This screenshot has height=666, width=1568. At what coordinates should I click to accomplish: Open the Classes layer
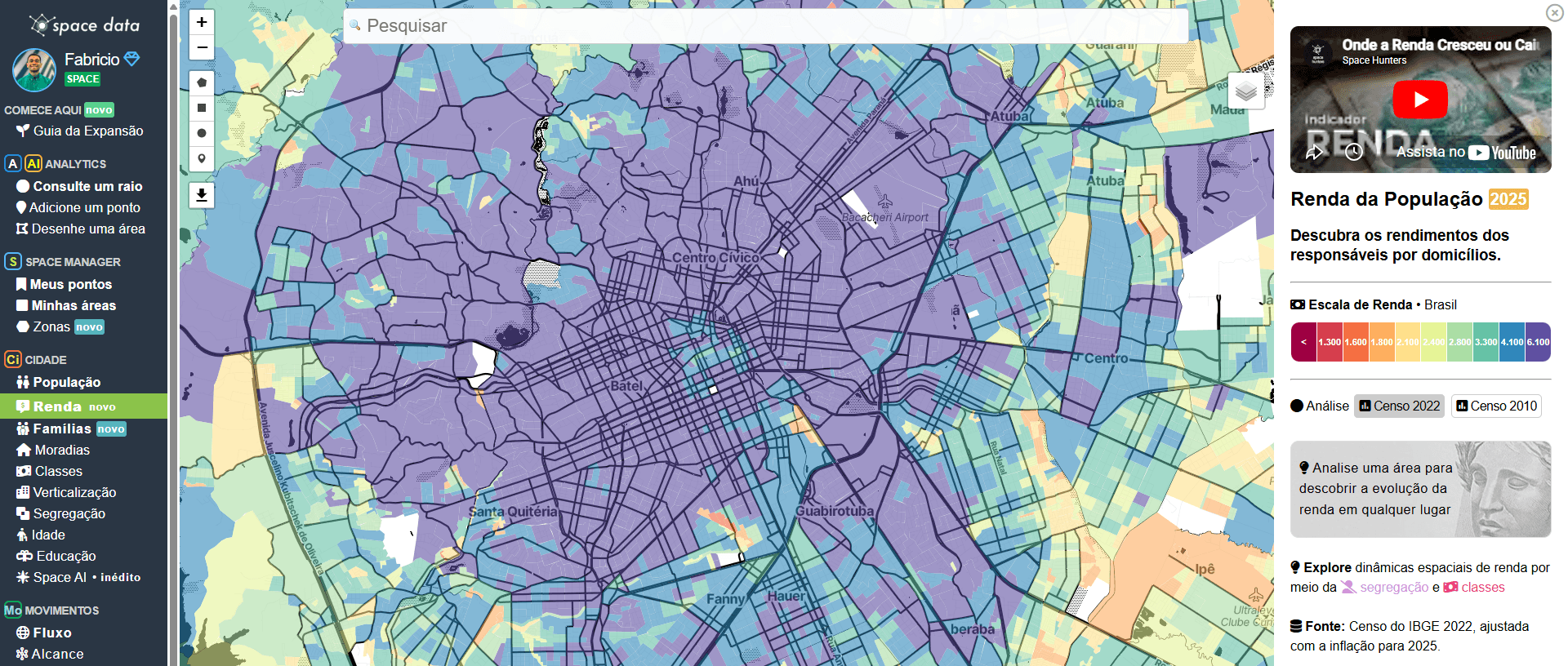pyautogui.click(x=49, y=471)
